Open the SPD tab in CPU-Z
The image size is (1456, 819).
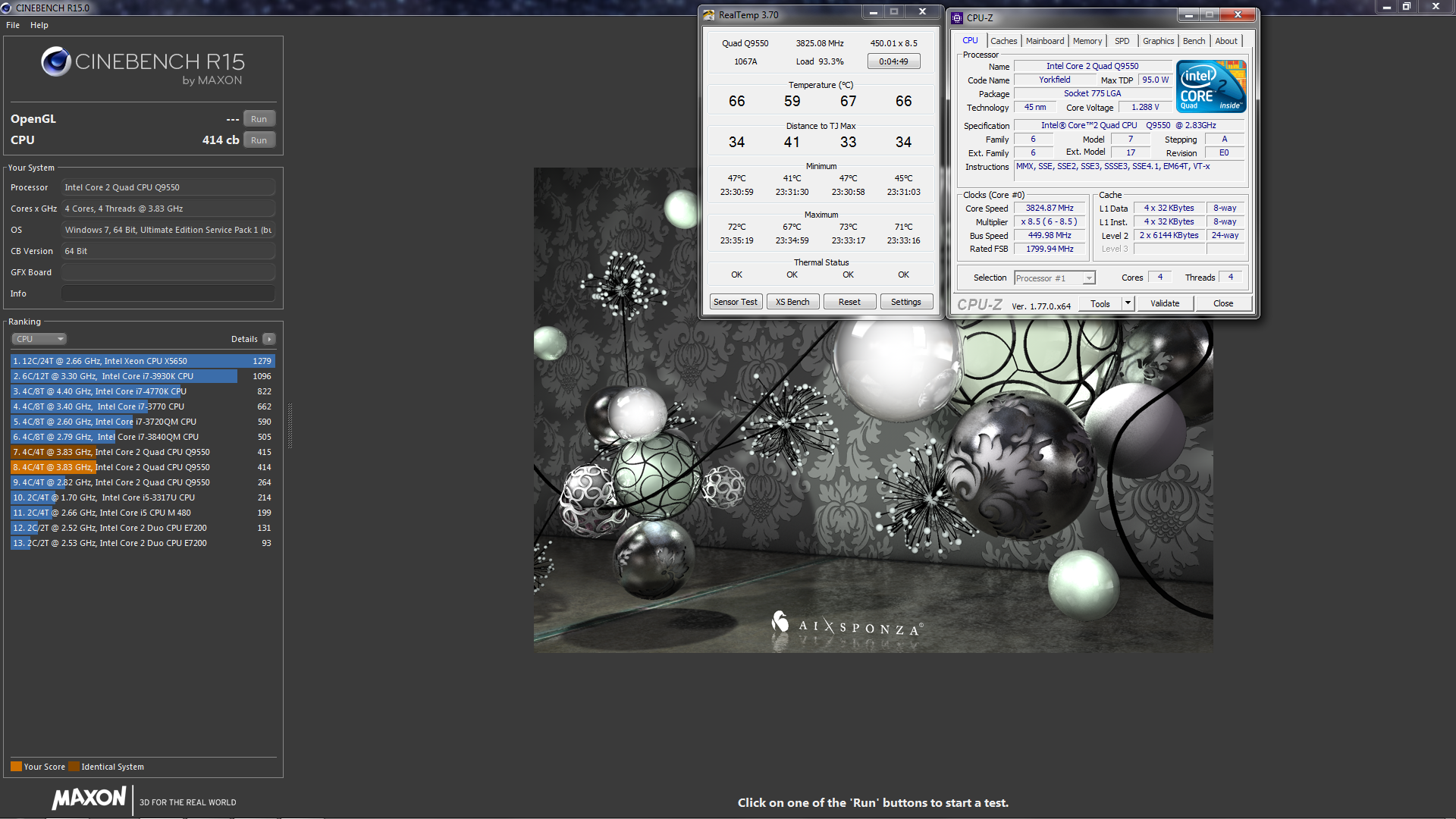[x=1122, y=41]
